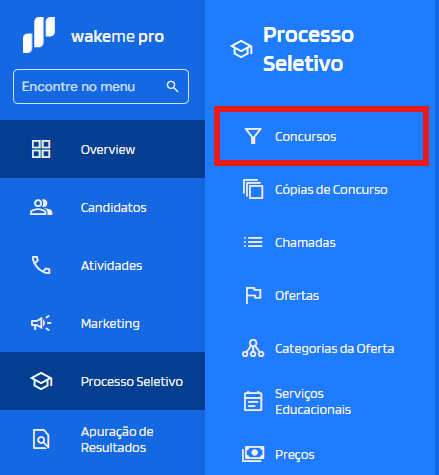
Task: Click the Ofertas label
Action: coord(297,296)
